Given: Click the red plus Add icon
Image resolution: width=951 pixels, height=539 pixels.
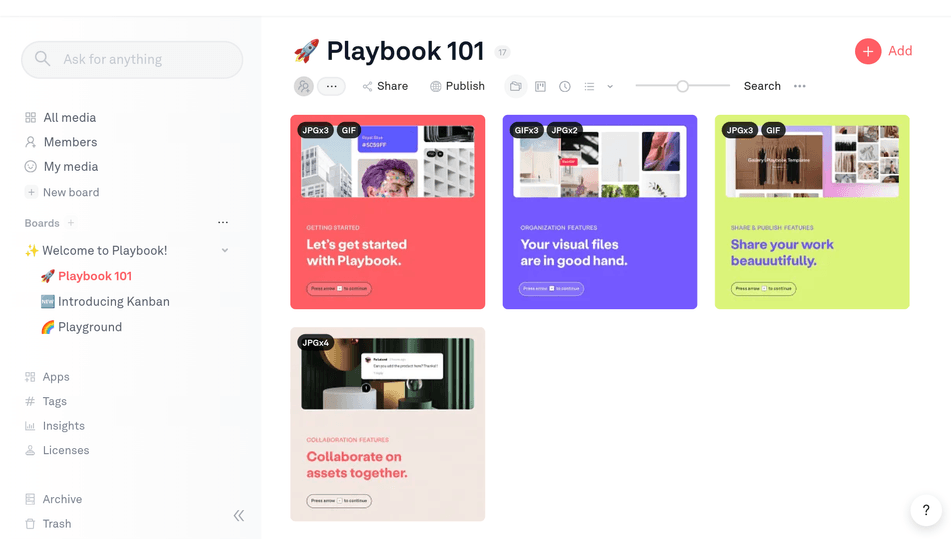Looking at the screenshot, I should (868, 52).
